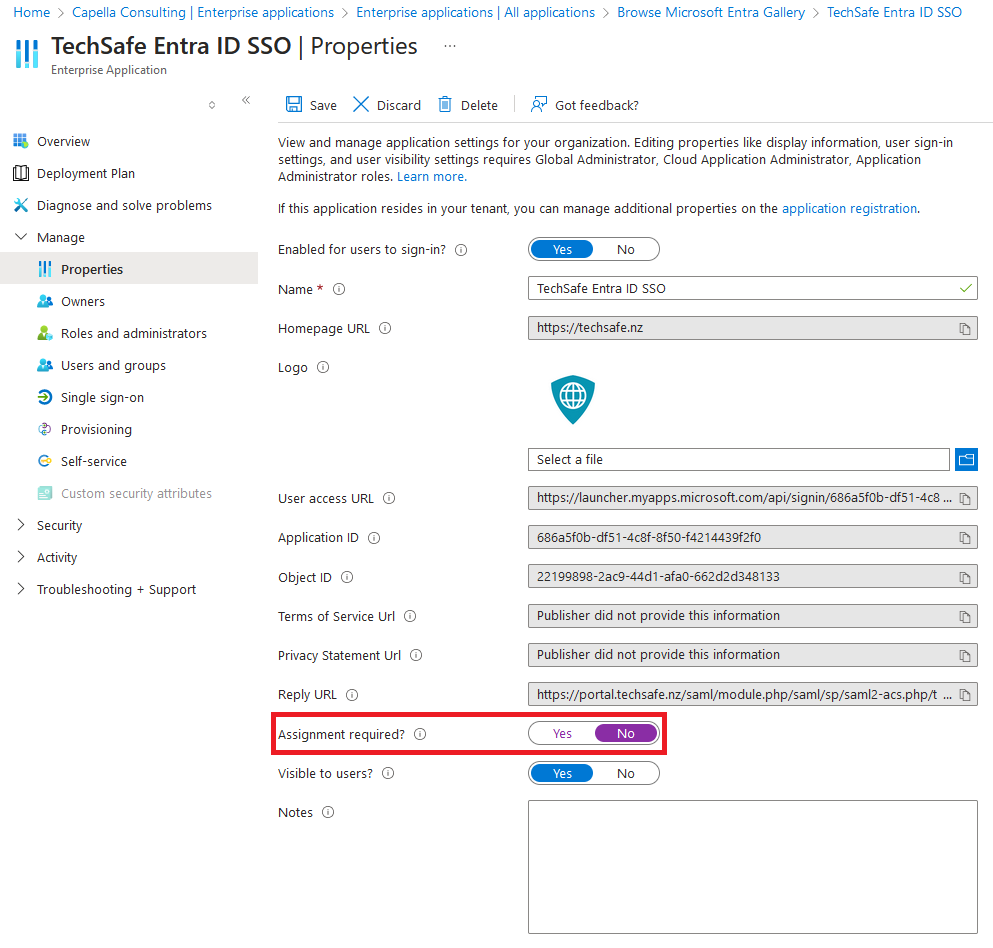Screen dimensions: 993x948
Task: View the Object ID info tooltip
Action: click(346, 577)
